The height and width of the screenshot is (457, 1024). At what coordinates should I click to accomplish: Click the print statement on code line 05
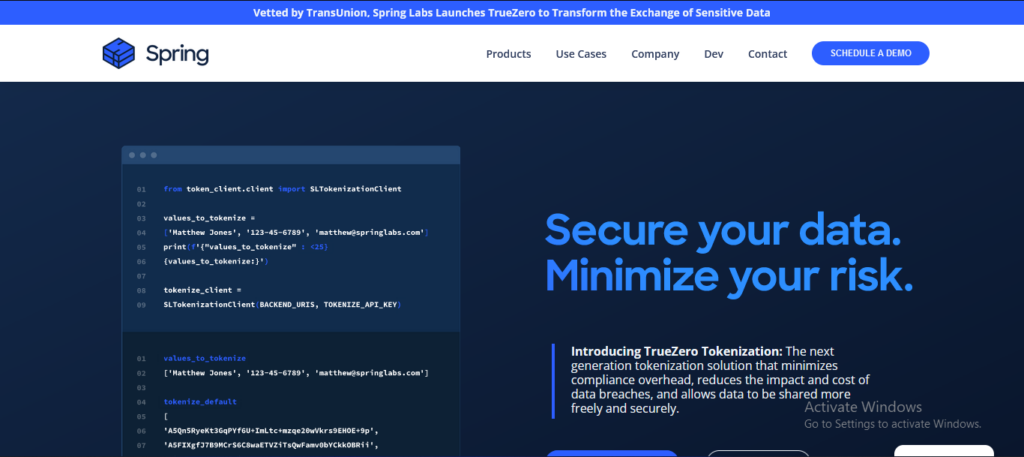[246, 247]
